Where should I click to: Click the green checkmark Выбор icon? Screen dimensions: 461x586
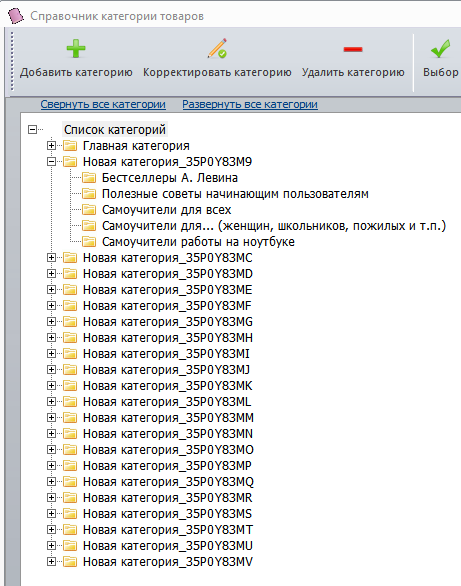[440, 49]
